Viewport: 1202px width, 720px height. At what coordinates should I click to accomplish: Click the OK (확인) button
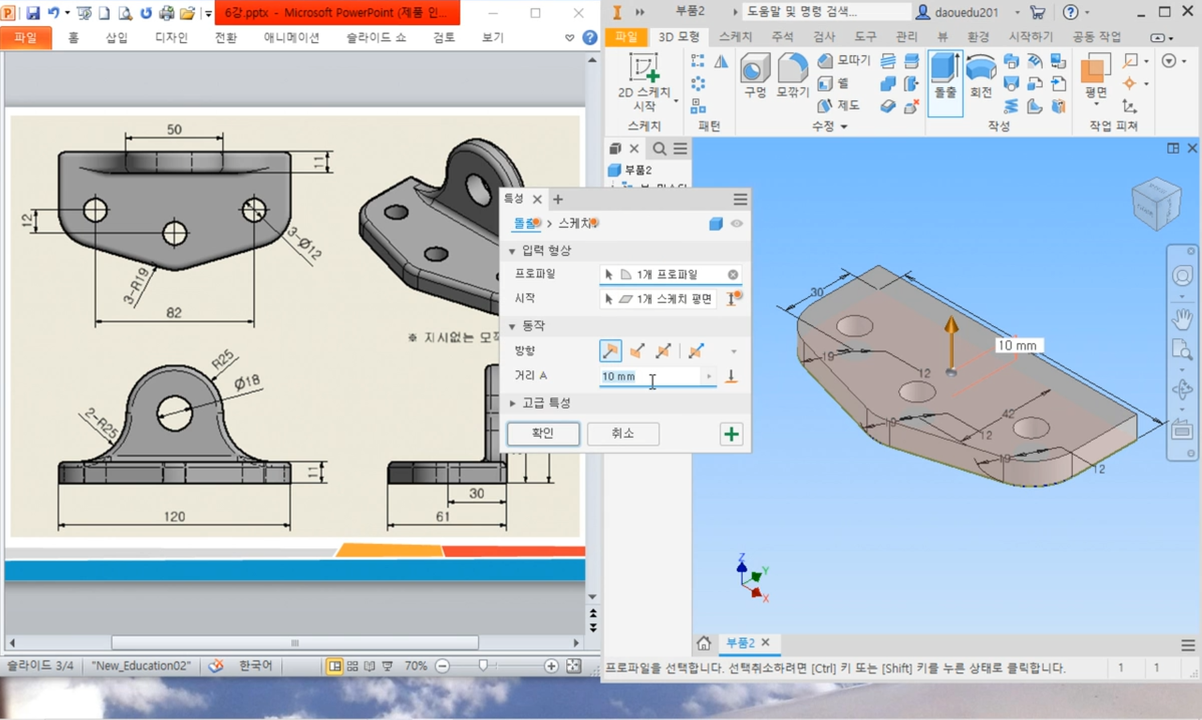tap(542, 434)
